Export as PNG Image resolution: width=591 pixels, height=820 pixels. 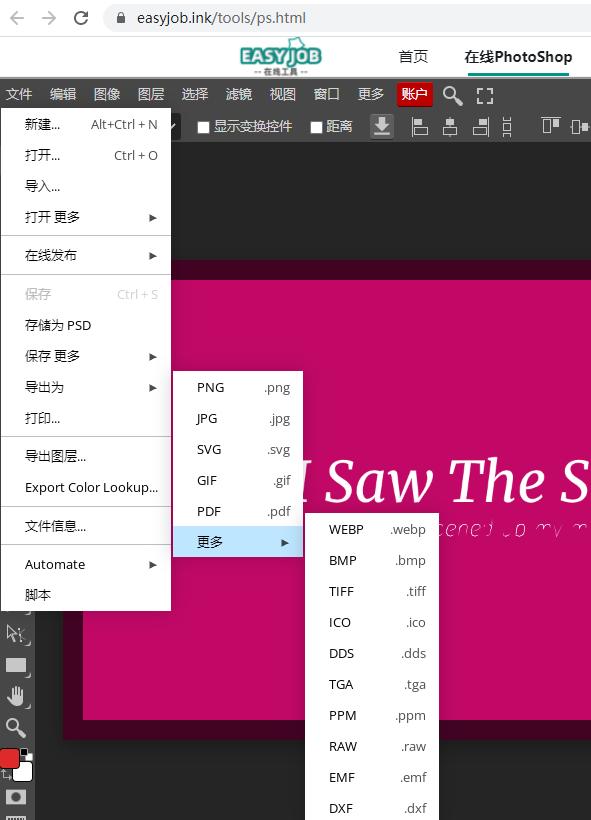[x=238, y=388]
